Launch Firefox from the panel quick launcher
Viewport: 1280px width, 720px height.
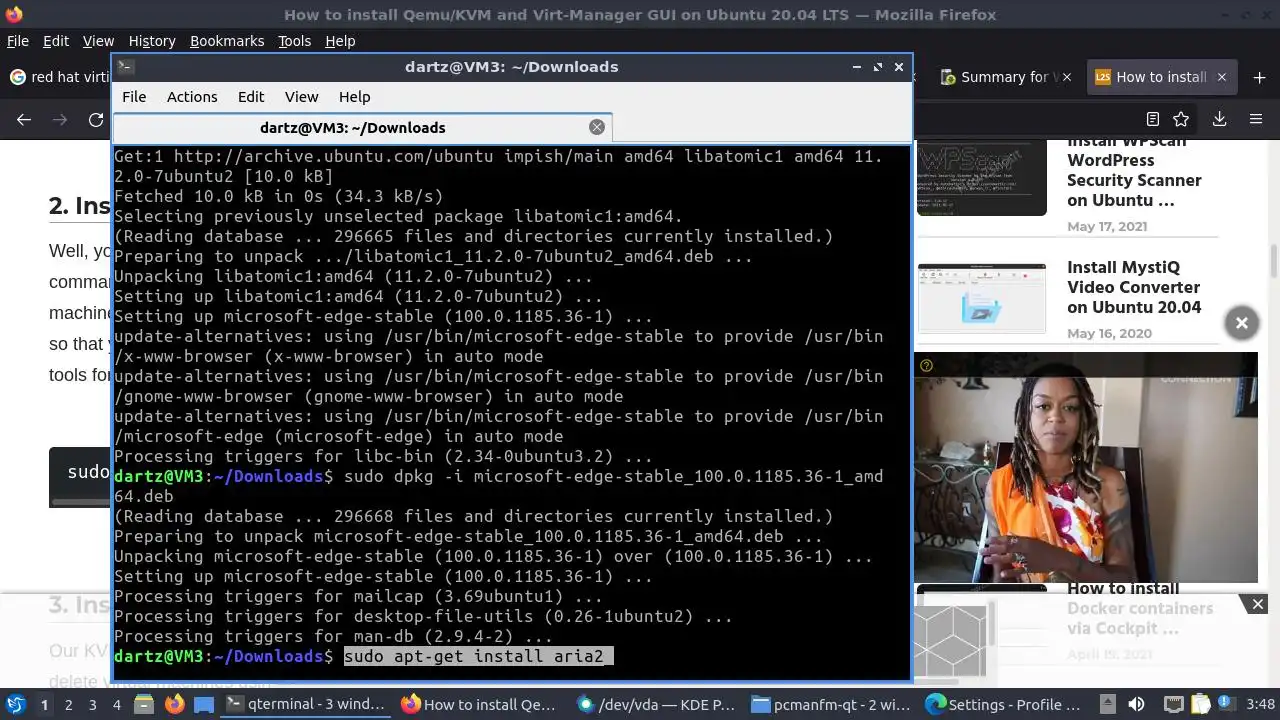175,704
